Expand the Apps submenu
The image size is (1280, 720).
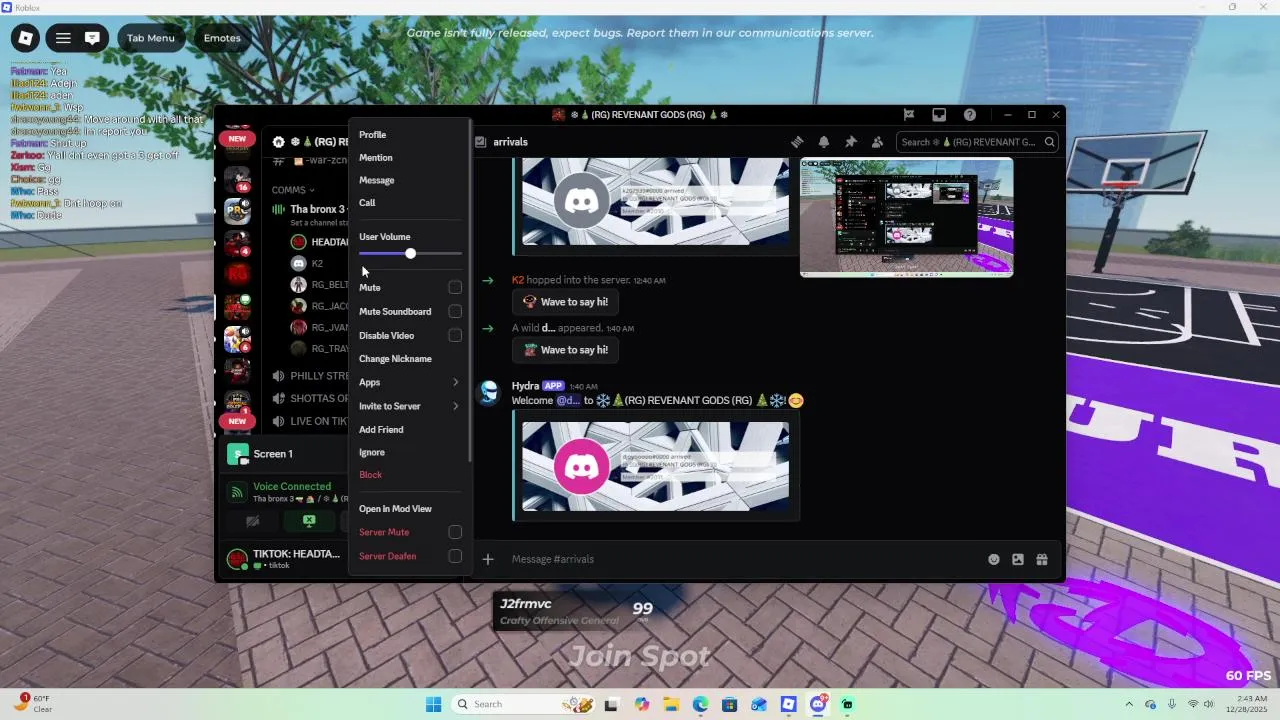coord(410,383)
